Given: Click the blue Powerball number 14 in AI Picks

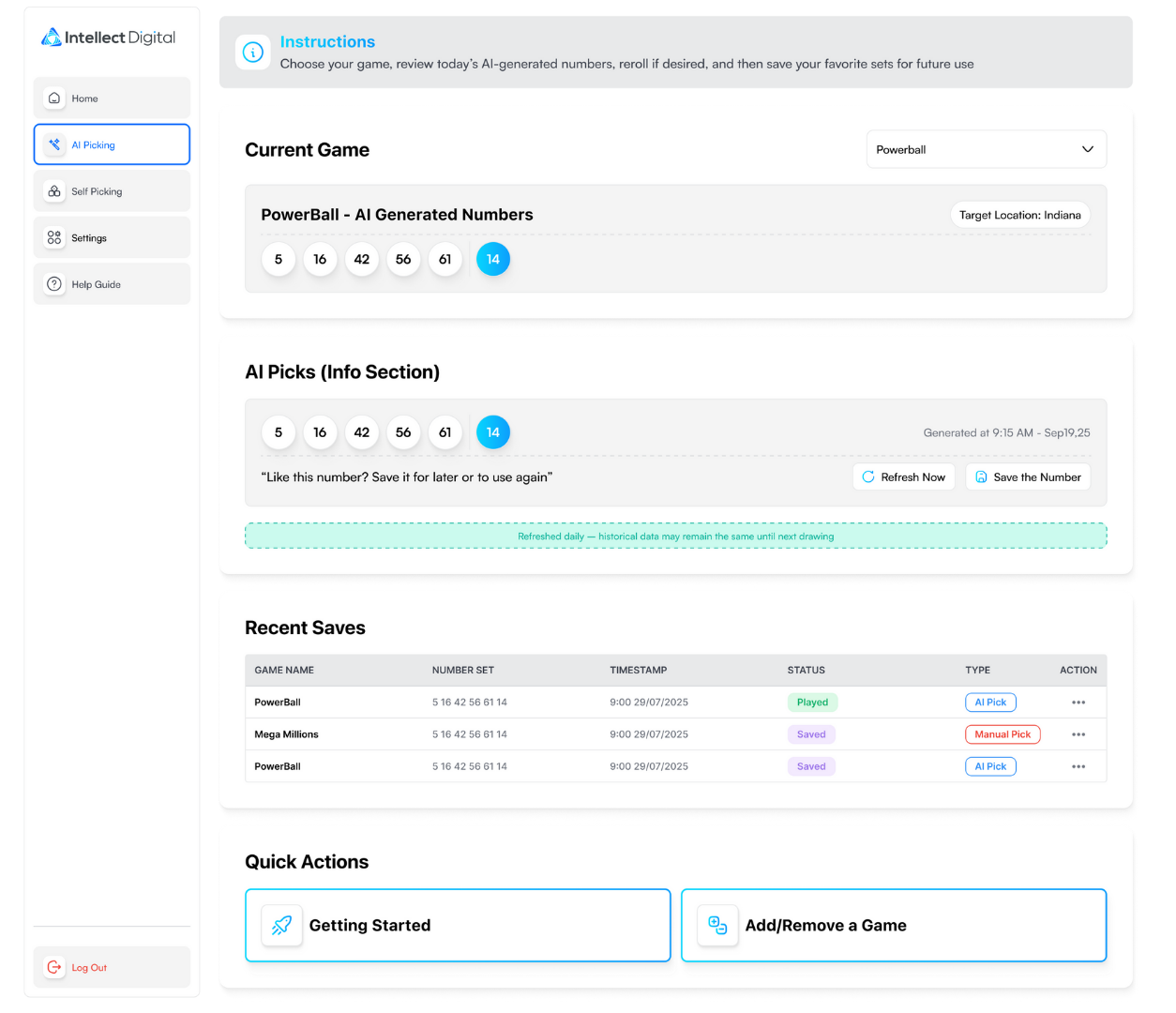Looking at the screenshot, I should (493, 432).
